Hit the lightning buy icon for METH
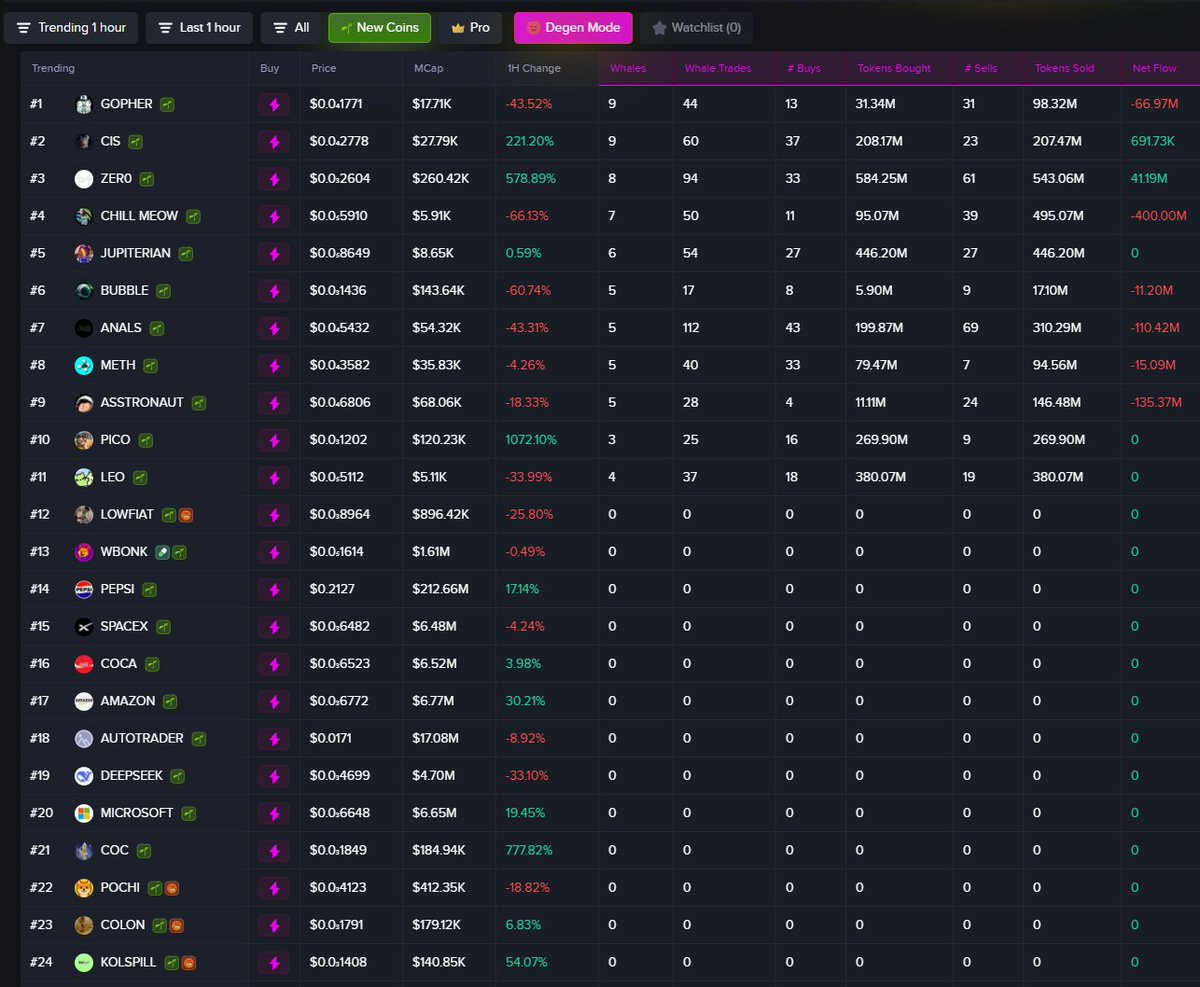This screenshot has width=1200, height=987. click(274, 365)
